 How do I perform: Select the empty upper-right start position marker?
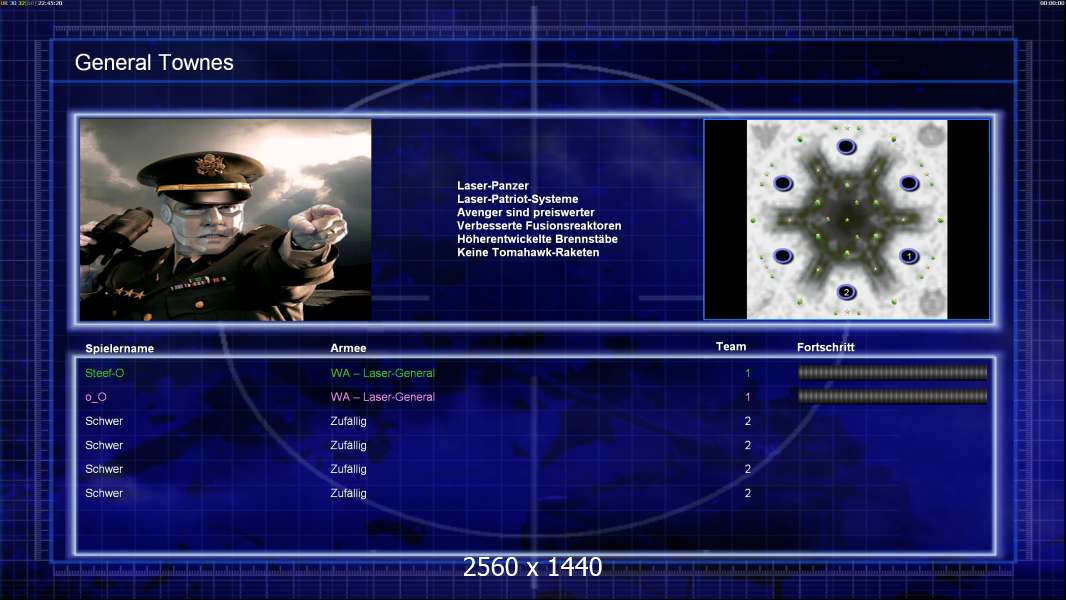coord(908,183)
